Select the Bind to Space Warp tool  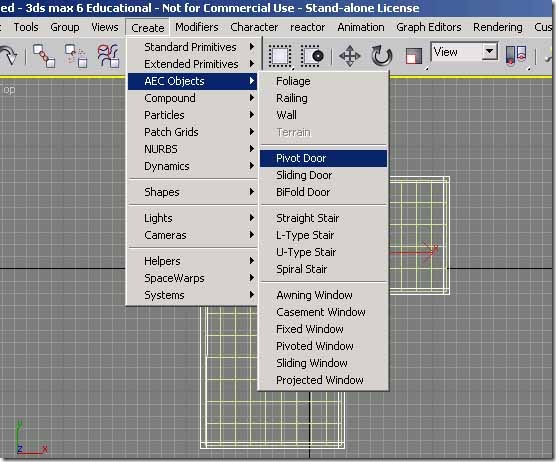tap(108, 56)
